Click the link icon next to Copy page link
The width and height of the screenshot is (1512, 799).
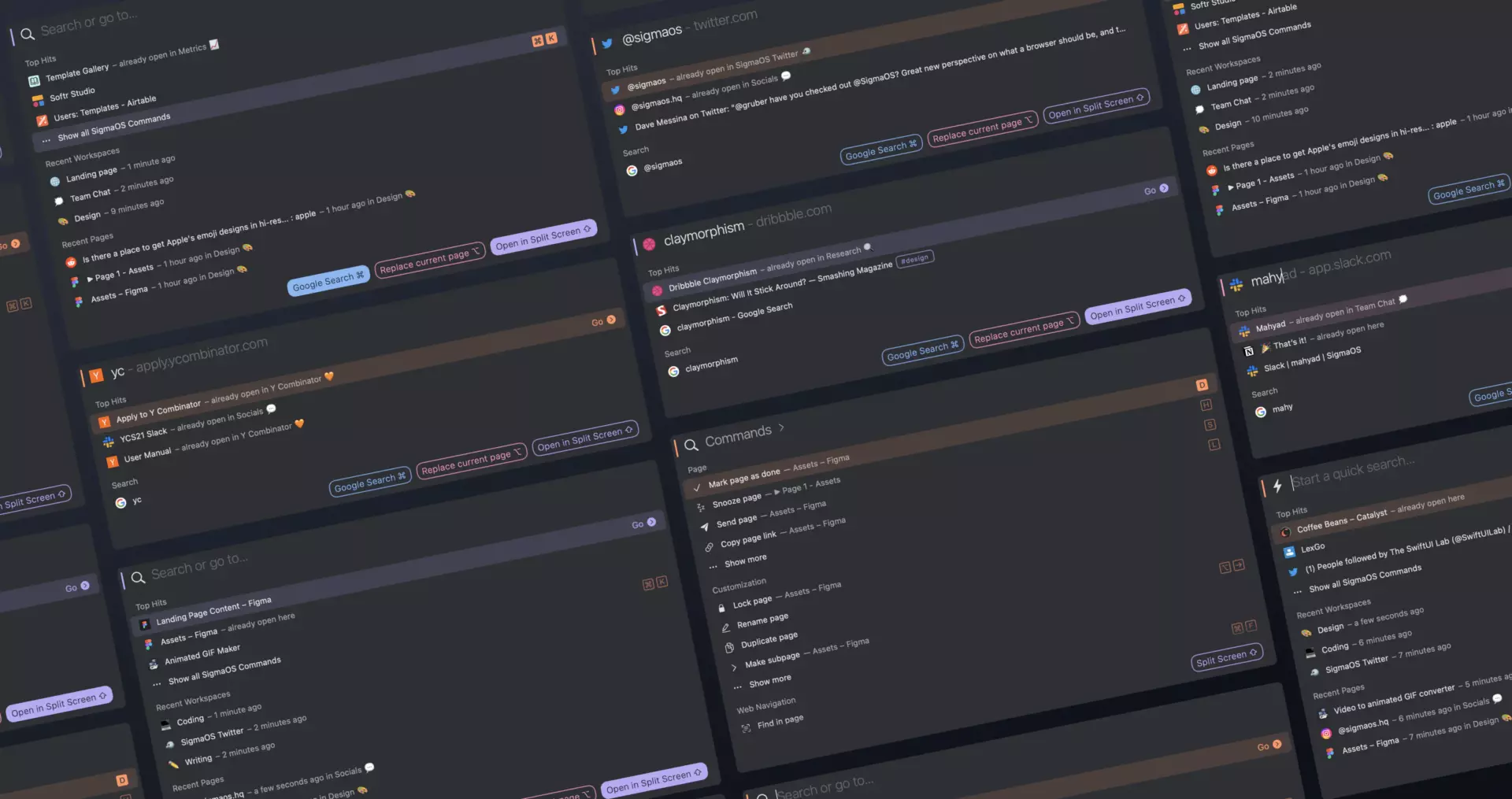click(x=709, y=546)
